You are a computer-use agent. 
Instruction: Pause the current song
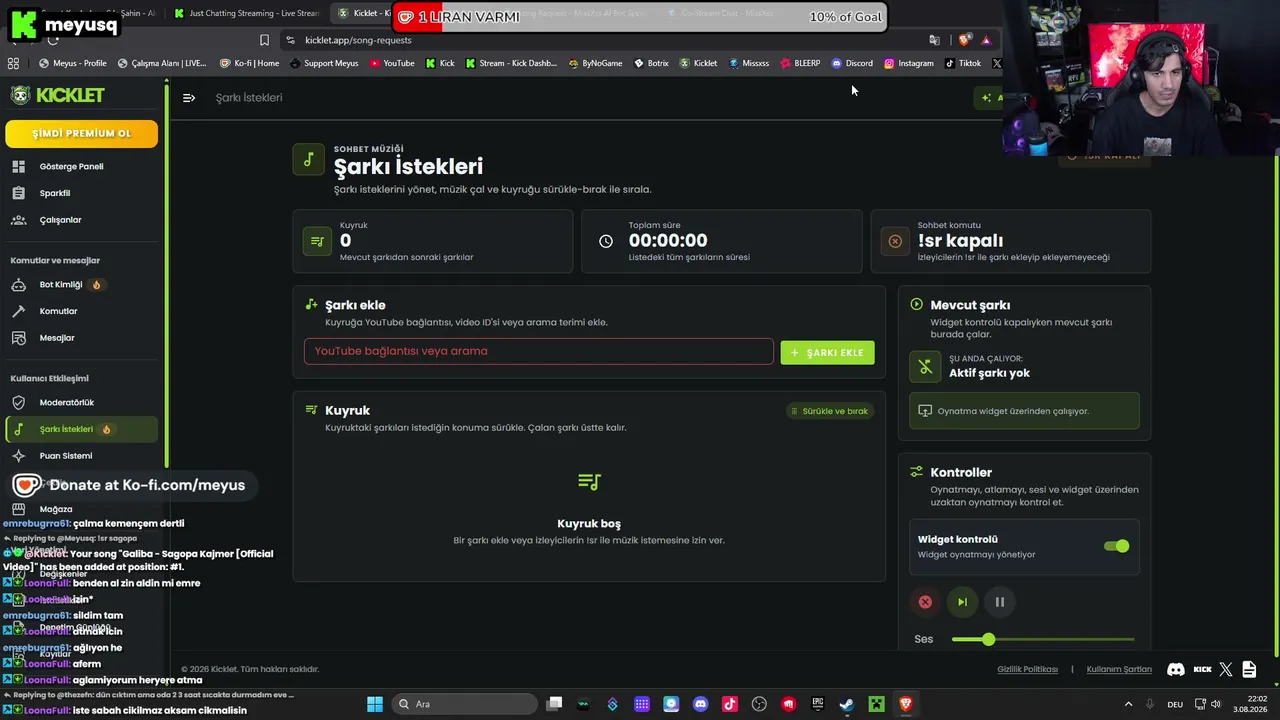click(x=999, y=602)
